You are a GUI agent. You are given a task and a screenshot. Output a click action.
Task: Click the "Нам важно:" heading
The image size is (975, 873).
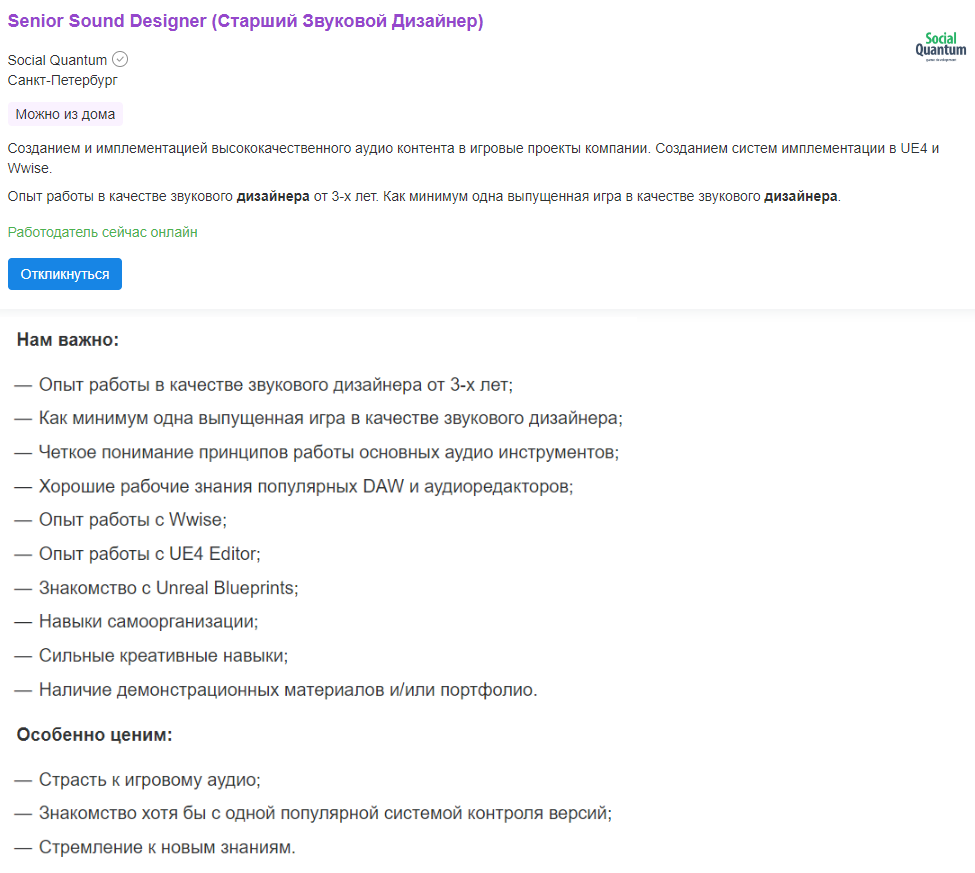pos(68,340)
